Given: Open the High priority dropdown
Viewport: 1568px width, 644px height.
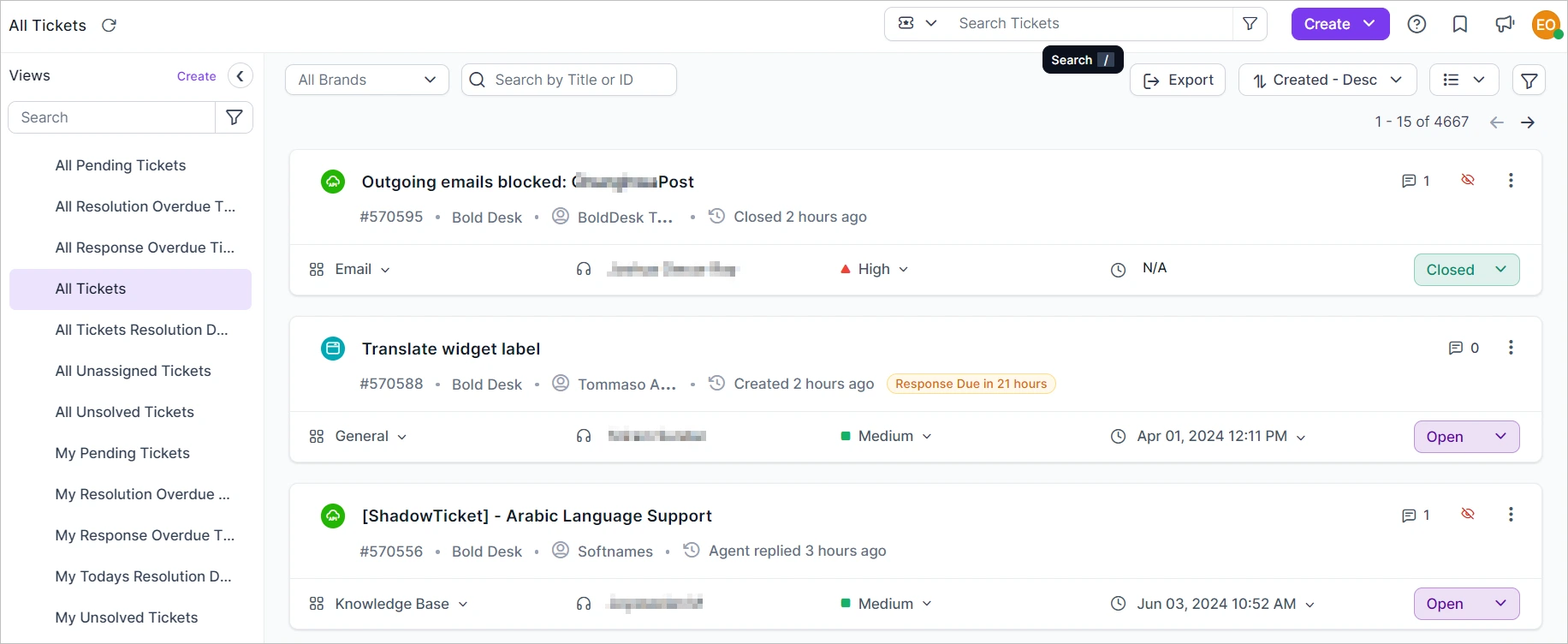Looking at the screenshot, I should click(x=874, y=269).
